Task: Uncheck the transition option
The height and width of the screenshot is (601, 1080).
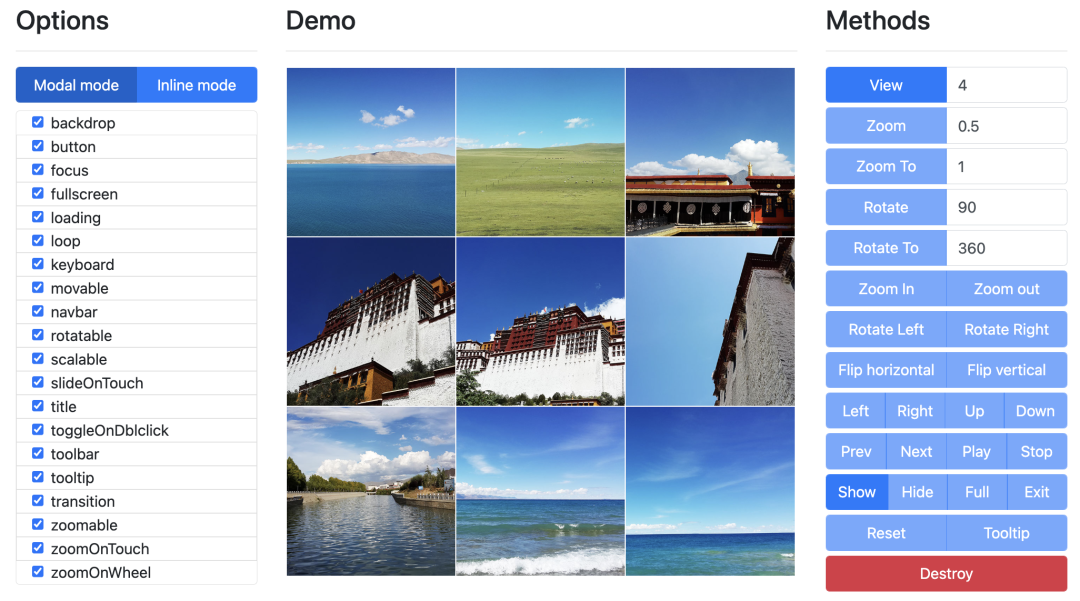Action: (38, 500)
